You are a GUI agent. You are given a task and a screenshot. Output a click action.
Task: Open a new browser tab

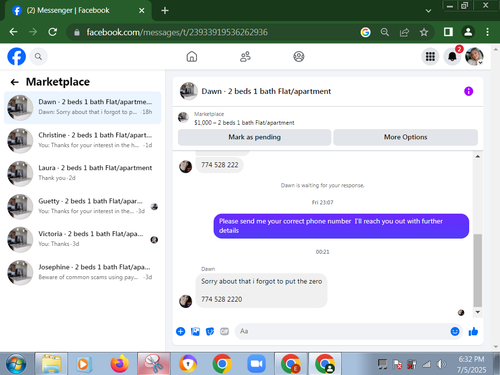click(165, 11)
